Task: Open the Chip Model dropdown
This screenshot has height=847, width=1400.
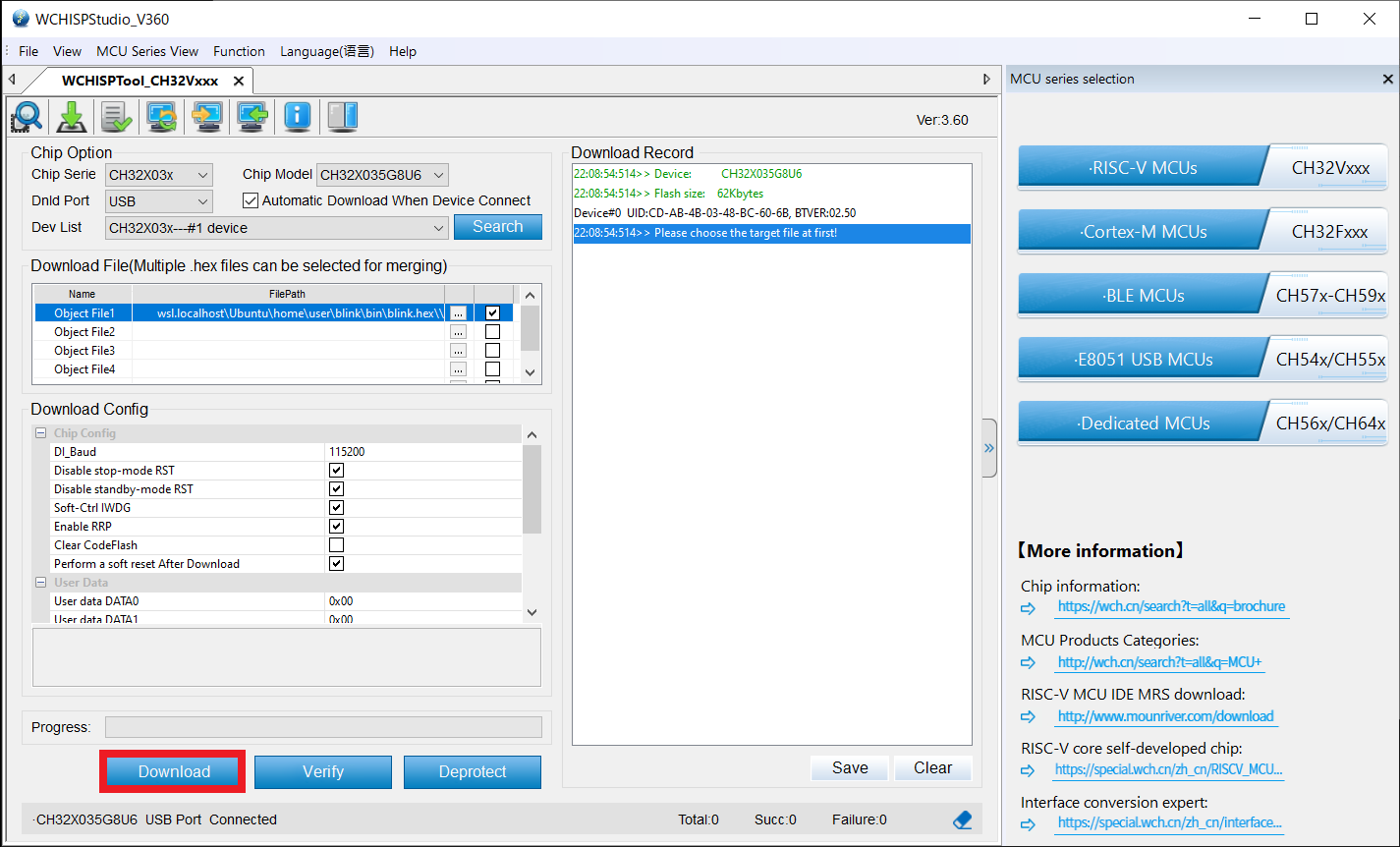Action: [382, 175]
